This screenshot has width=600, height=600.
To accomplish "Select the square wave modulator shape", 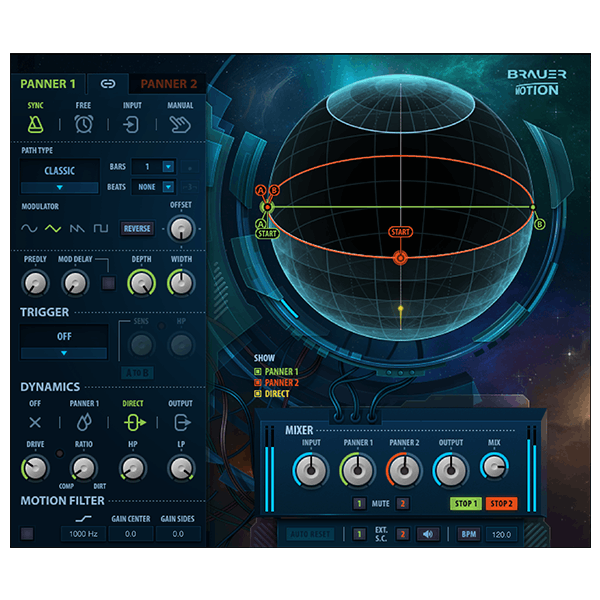I will 101,228.
